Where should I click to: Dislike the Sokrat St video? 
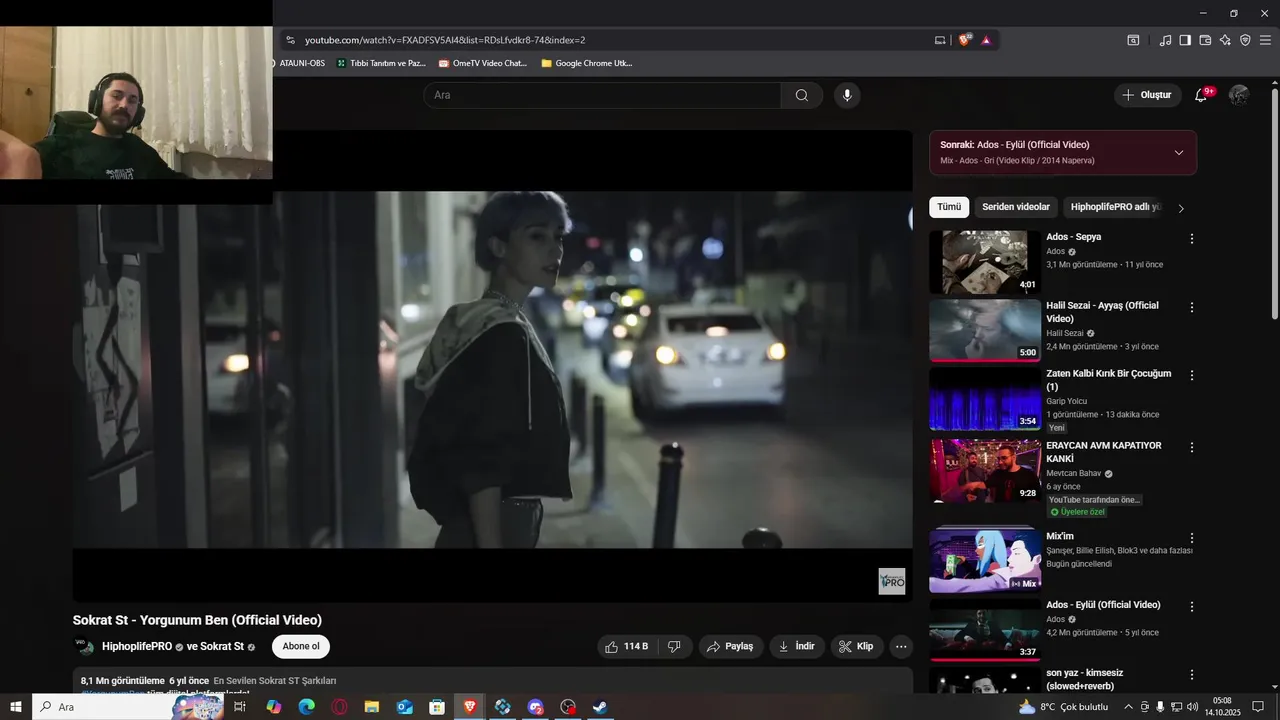tap(674, 647)
